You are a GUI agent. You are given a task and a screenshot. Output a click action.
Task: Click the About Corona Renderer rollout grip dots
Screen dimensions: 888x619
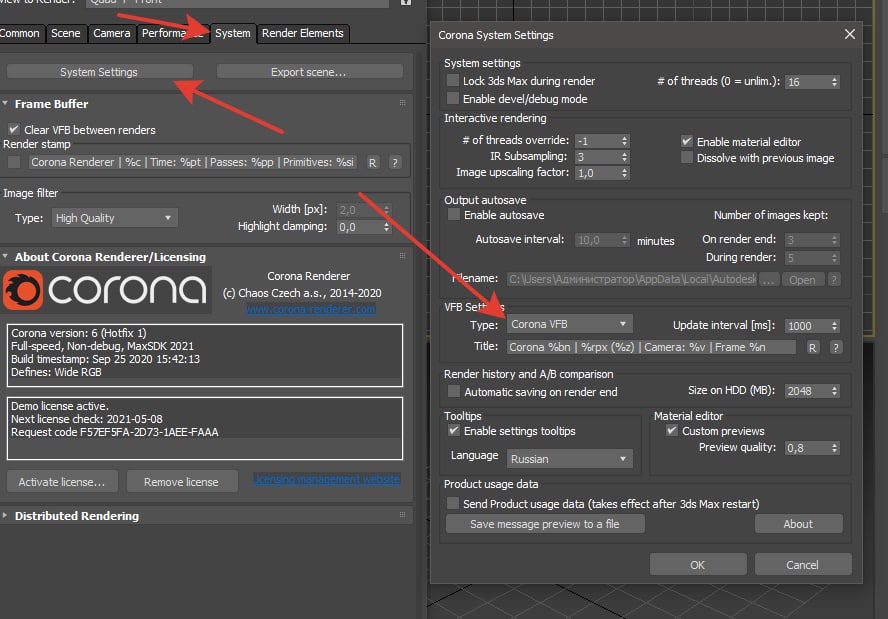click(x=402, y=256)
